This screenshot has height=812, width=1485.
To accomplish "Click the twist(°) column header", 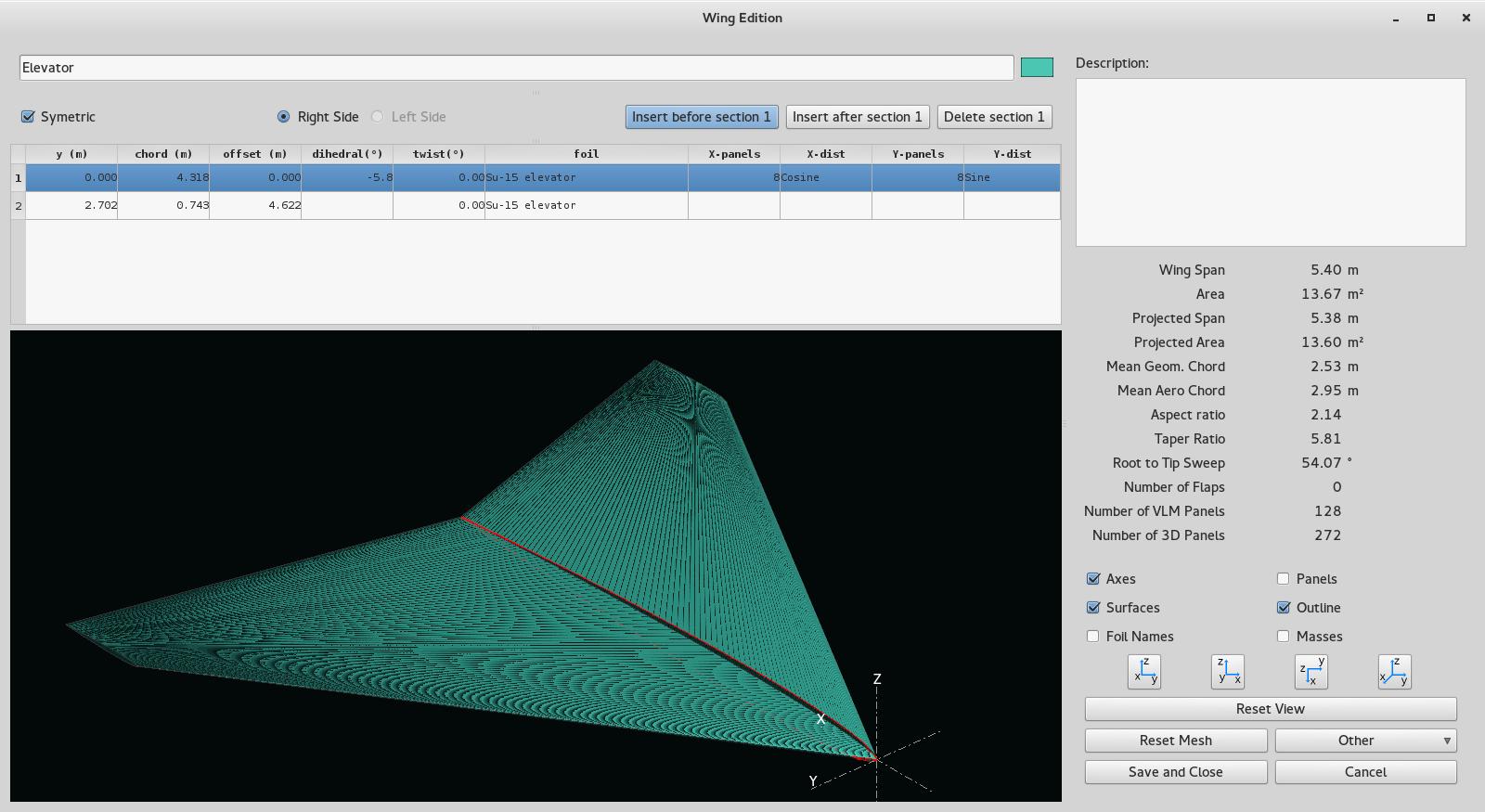I will click(x=439, y=154).
